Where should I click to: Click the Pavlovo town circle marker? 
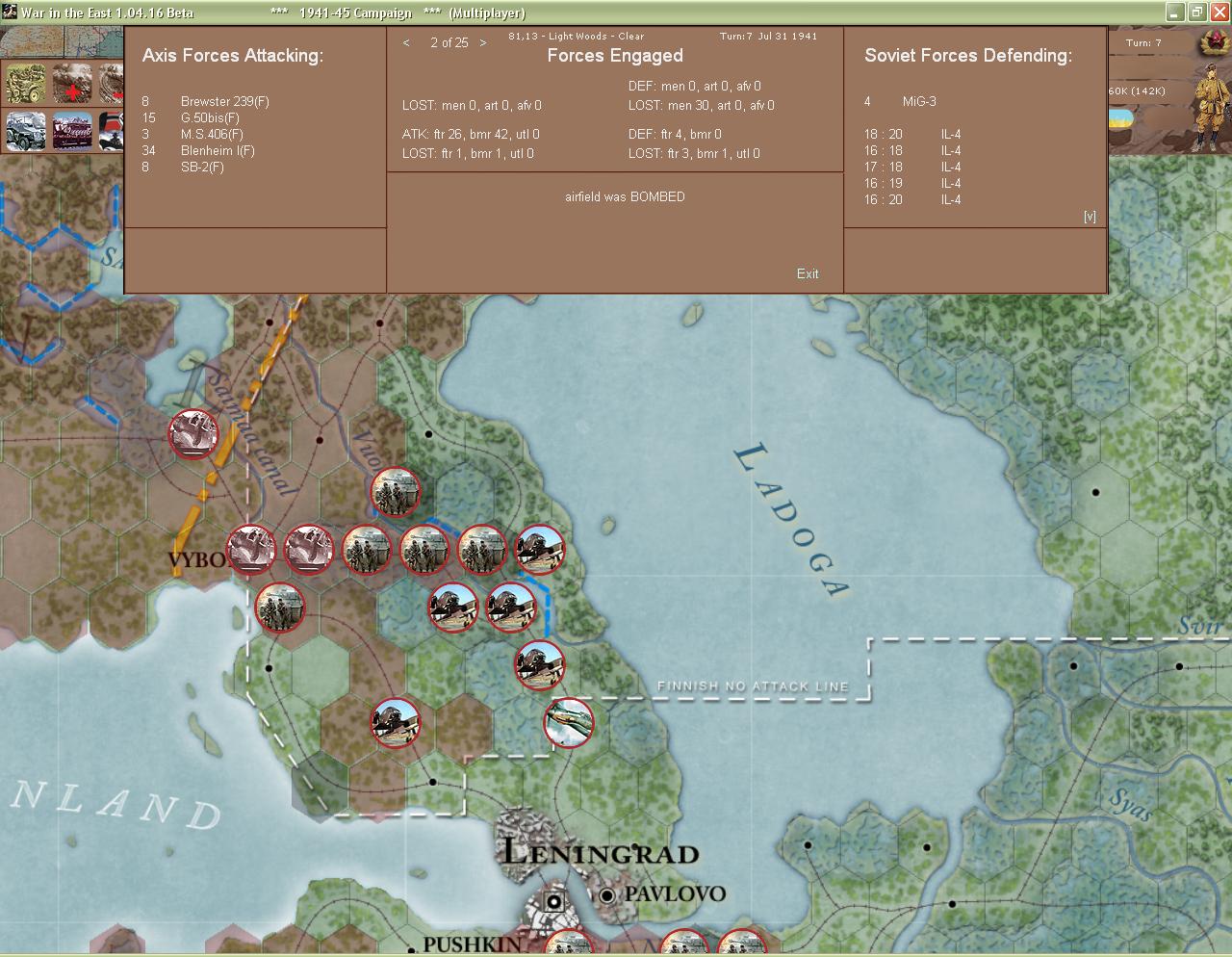607,895
